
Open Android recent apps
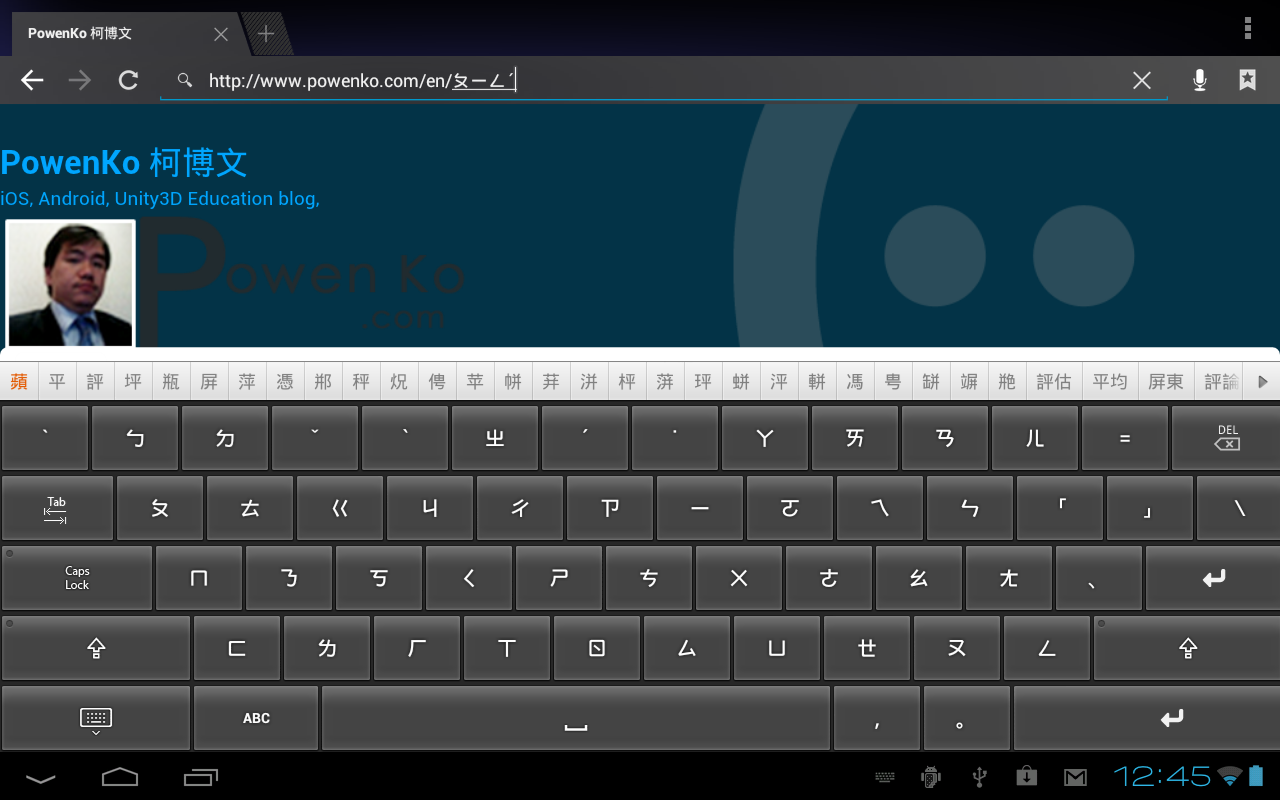pyautogui.click(x=200, y=776)
